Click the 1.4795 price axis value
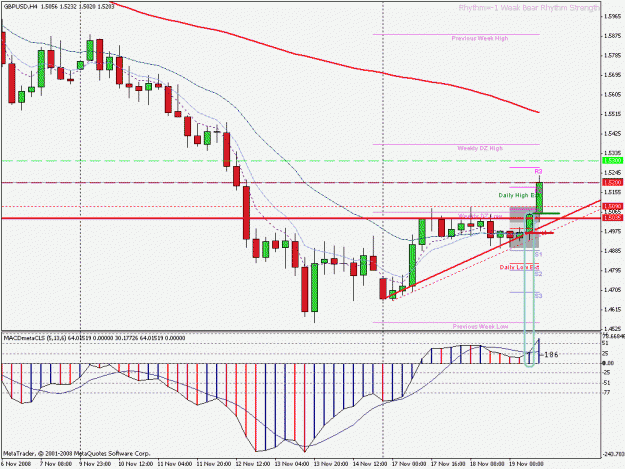Viewport: 625px width, 469px height. click(613, 270)
